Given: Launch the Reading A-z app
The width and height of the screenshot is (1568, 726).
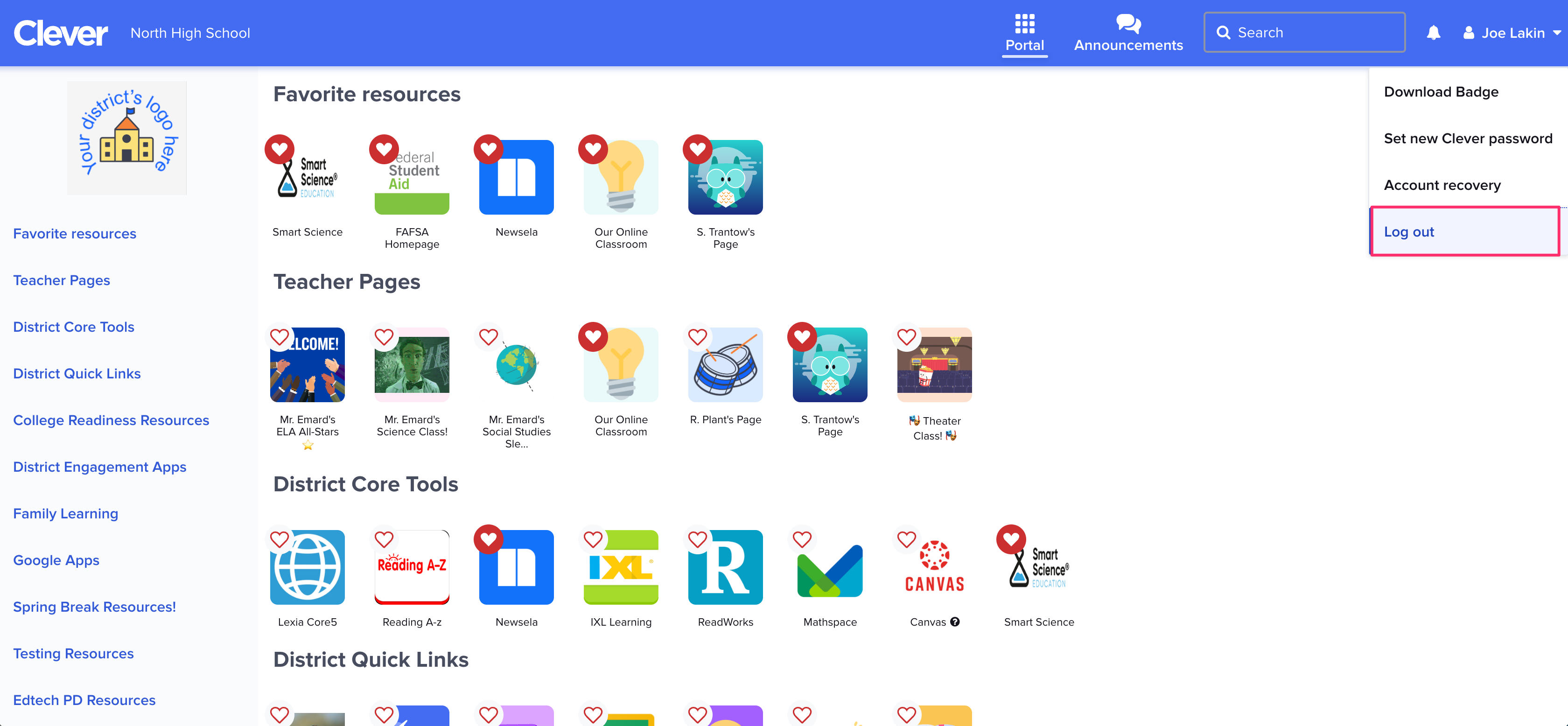Looking at the screenshot, I should pos(412,567).
